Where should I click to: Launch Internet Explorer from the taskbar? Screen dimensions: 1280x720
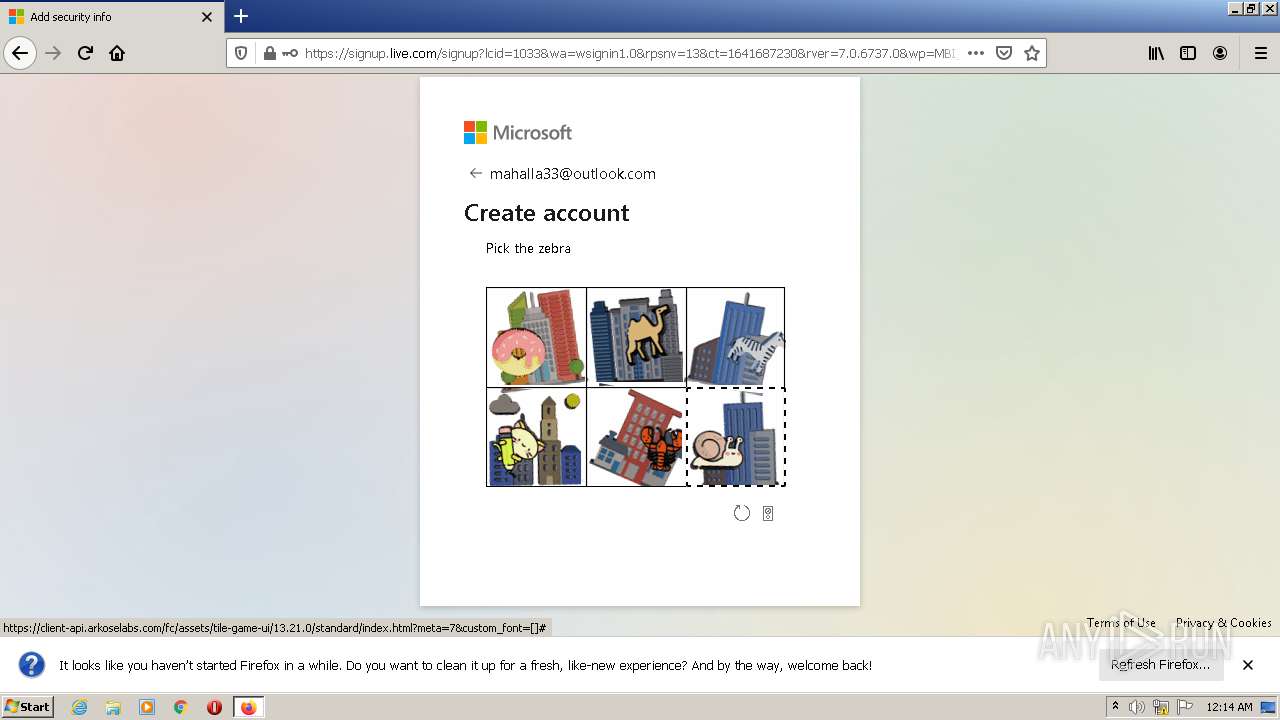tap(79, 707)
